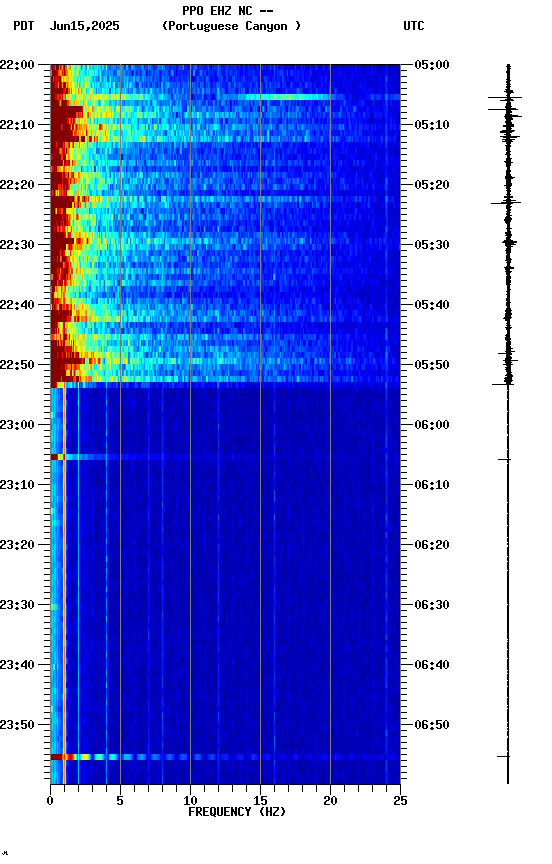The height and width of the screenshot is (864, 552).
Task: Click the 23:50 PDT time label
Action: 17,725
